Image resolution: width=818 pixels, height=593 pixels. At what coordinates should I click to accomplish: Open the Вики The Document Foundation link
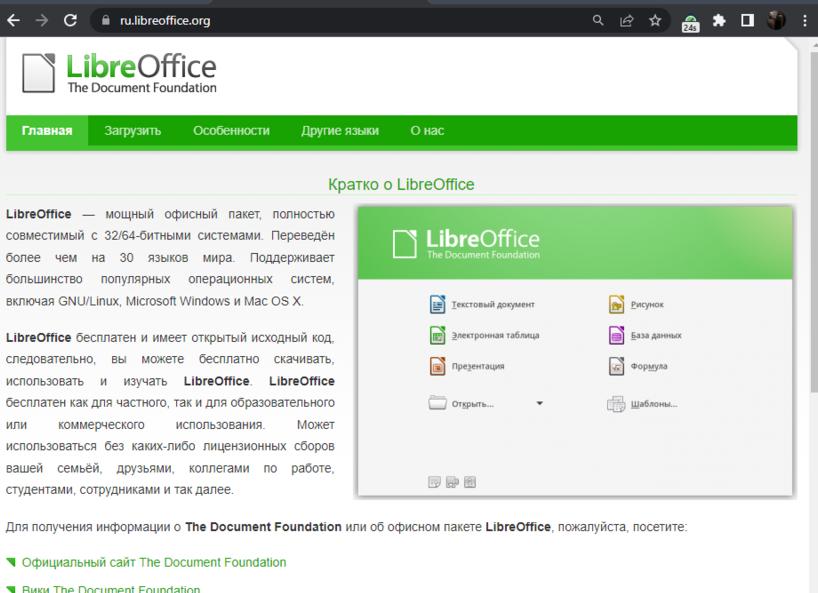pos(111,589)
